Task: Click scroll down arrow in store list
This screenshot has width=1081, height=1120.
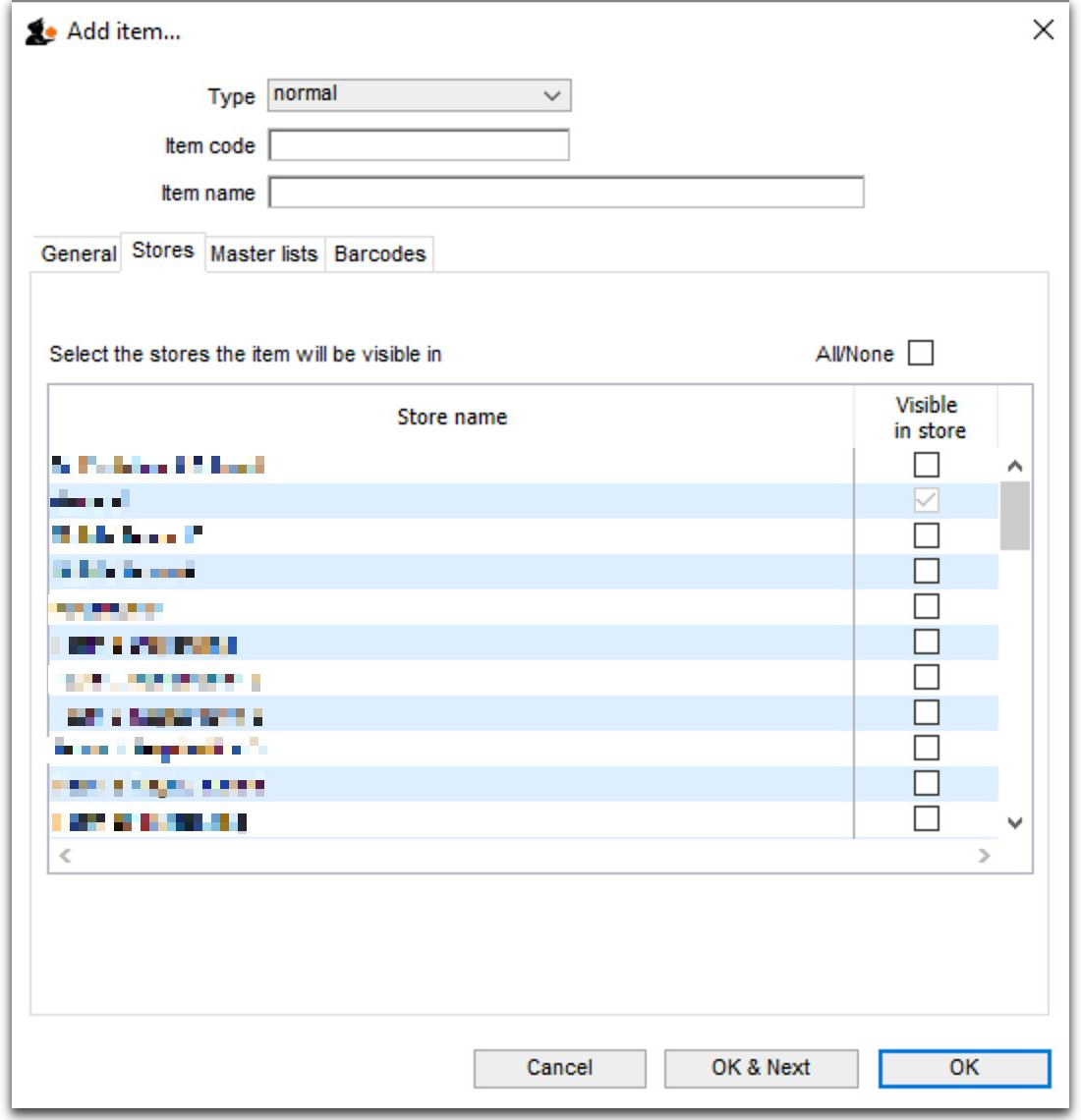Action: [1015, 823]
